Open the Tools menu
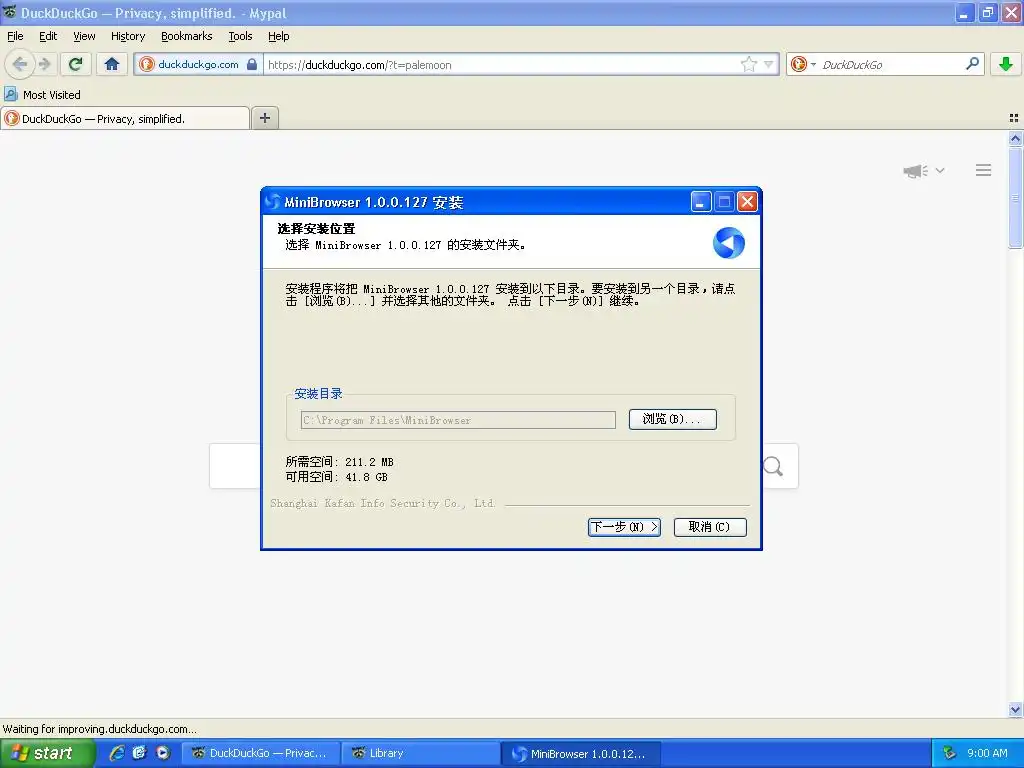 240,36
